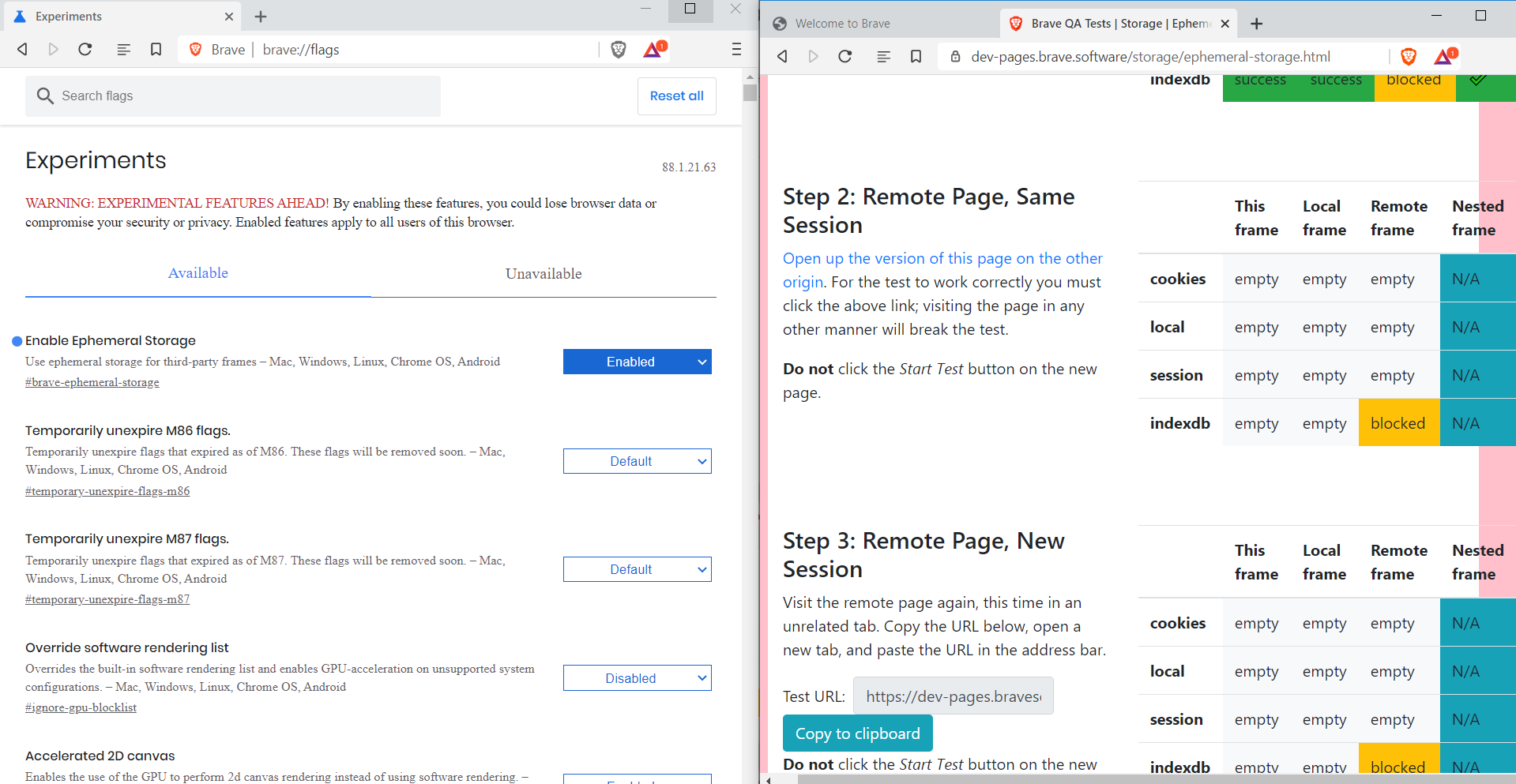Bookmark the brave://flags page
This screenshot has height=784, width=1516.
point(156,50)
